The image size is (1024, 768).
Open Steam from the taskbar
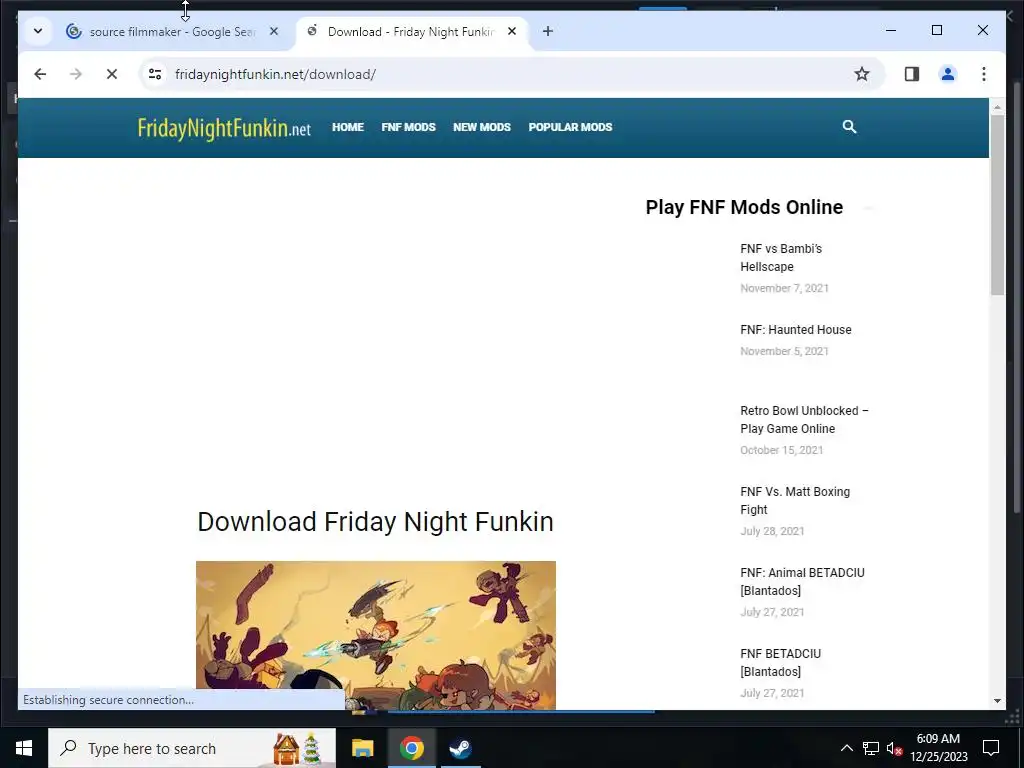pos(460,748)
